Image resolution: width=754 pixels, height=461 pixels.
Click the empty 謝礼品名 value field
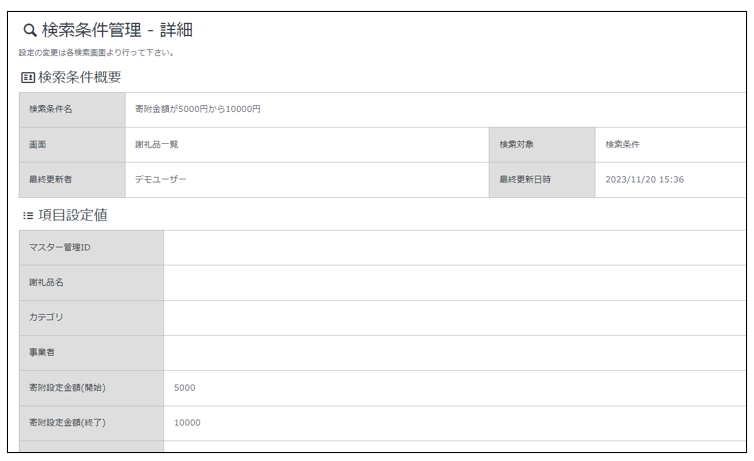point(455,283)
